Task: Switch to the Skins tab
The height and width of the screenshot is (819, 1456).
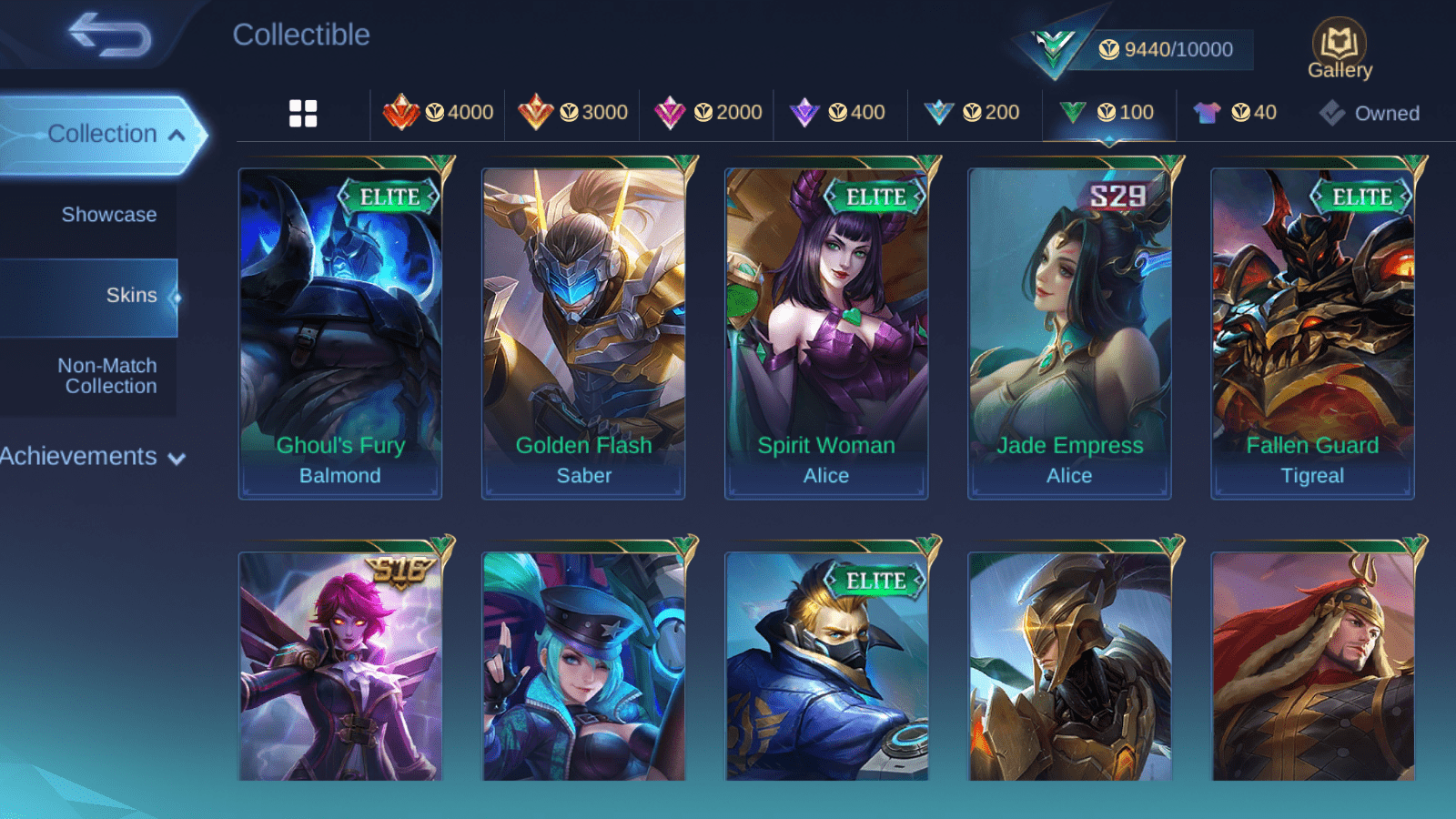Action: pyautogui.click(x=89, y=296)
